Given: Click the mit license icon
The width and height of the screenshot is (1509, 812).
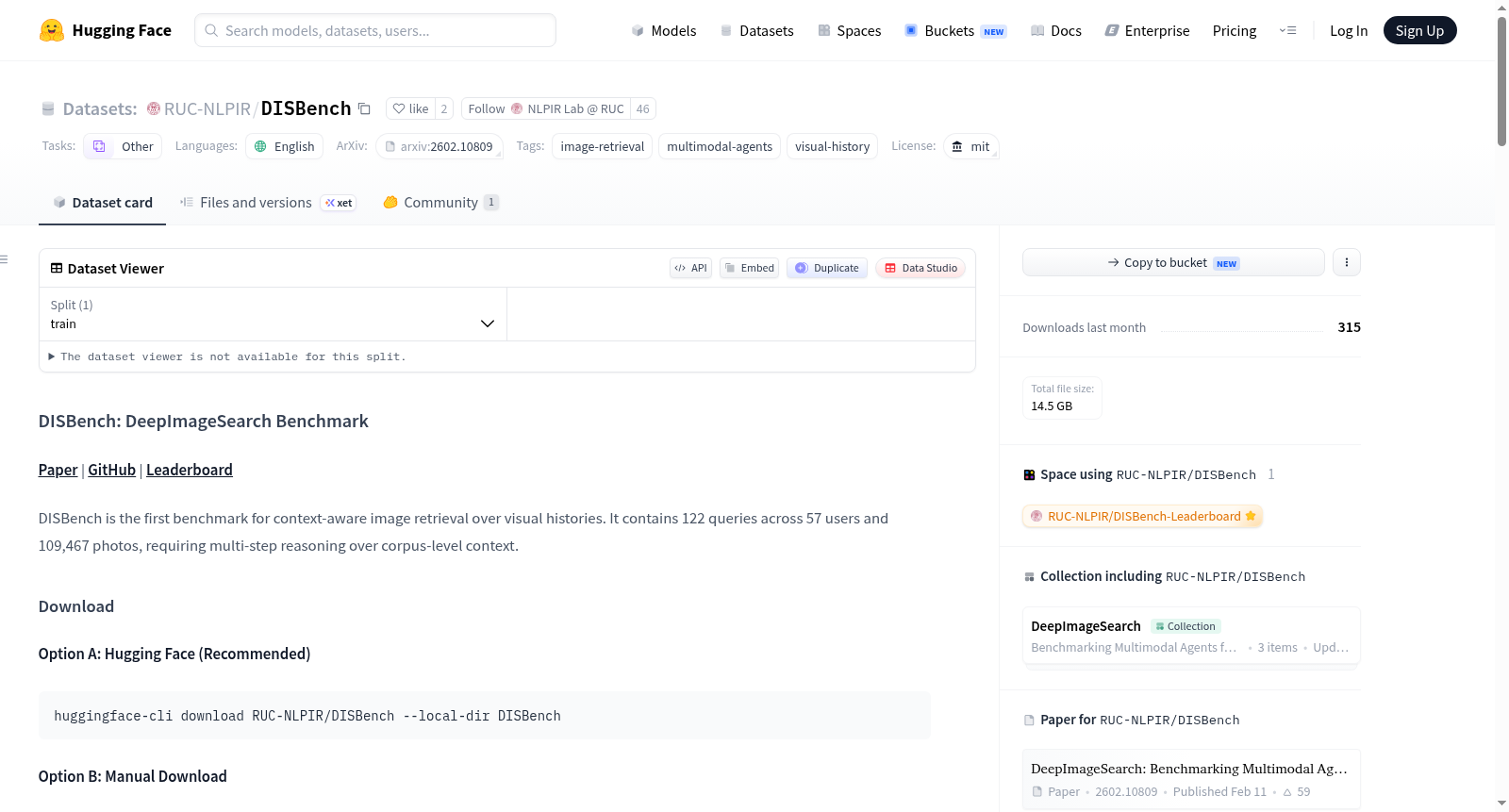Looking at the screenshot, I should click(957, 146).
